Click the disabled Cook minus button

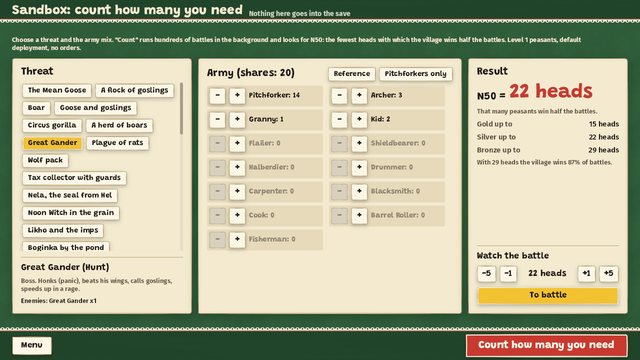point(218,216)
